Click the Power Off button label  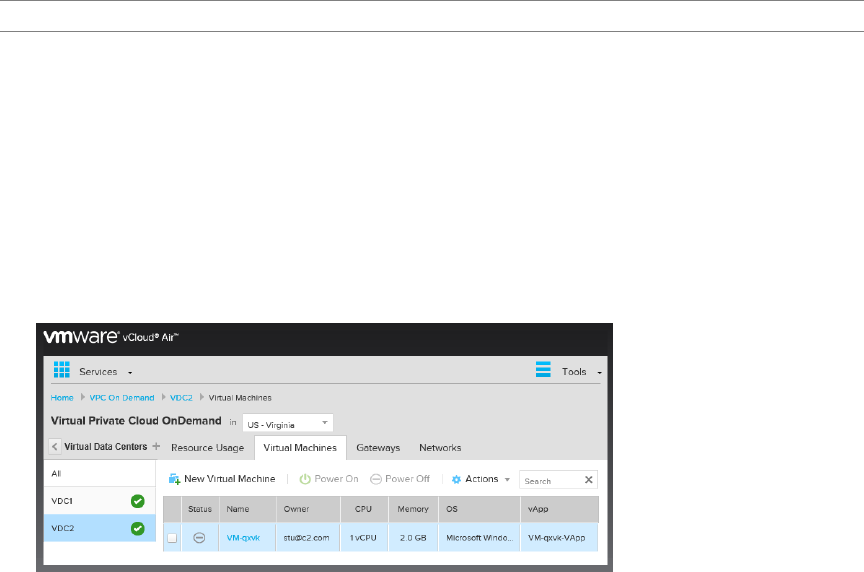point(407,479)
